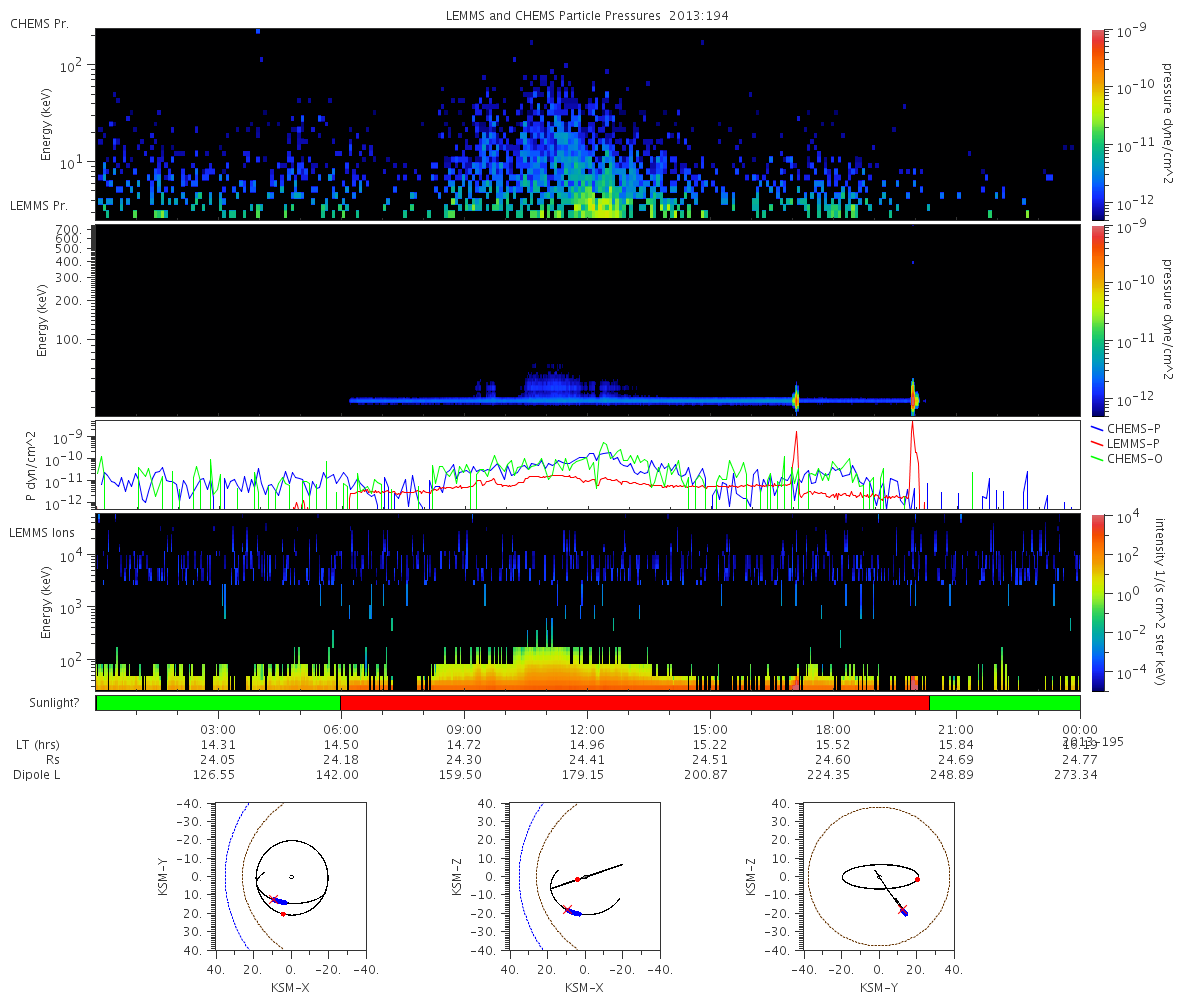The height and width of the screenshot is (1000, 1200).
Task: Click the 'Energy (keV)' label of the LEMMS Ions panel
Action: tap(46, 603)
